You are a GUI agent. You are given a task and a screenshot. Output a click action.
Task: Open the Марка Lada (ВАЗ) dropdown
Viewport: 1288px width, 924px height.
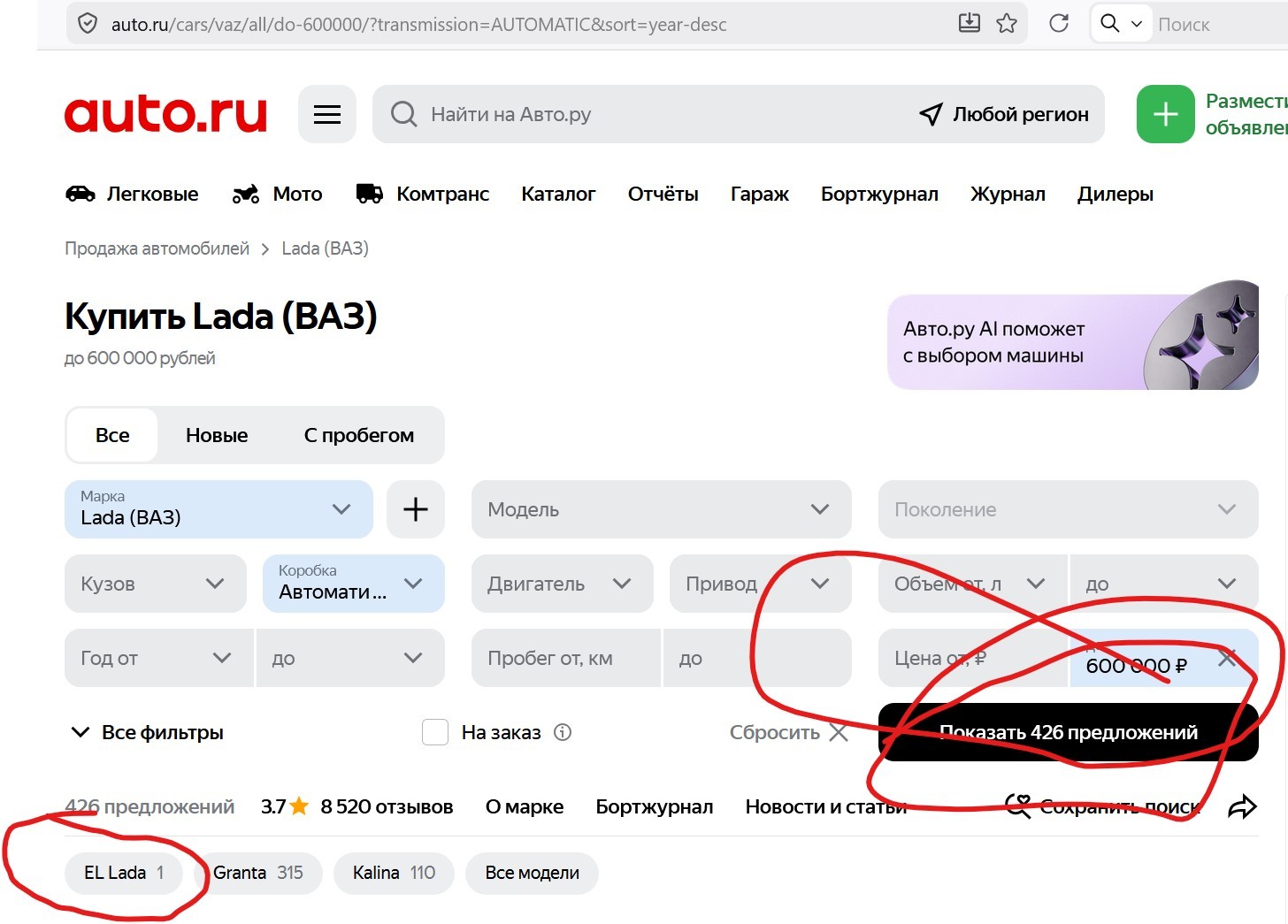[218, 509]
